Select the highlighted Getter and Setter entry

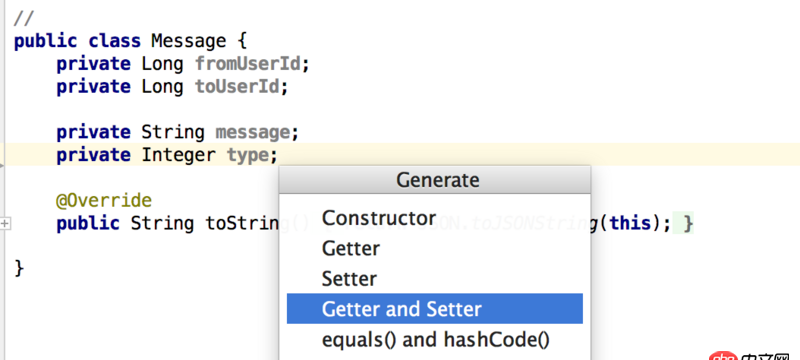[x=435, y=308]
